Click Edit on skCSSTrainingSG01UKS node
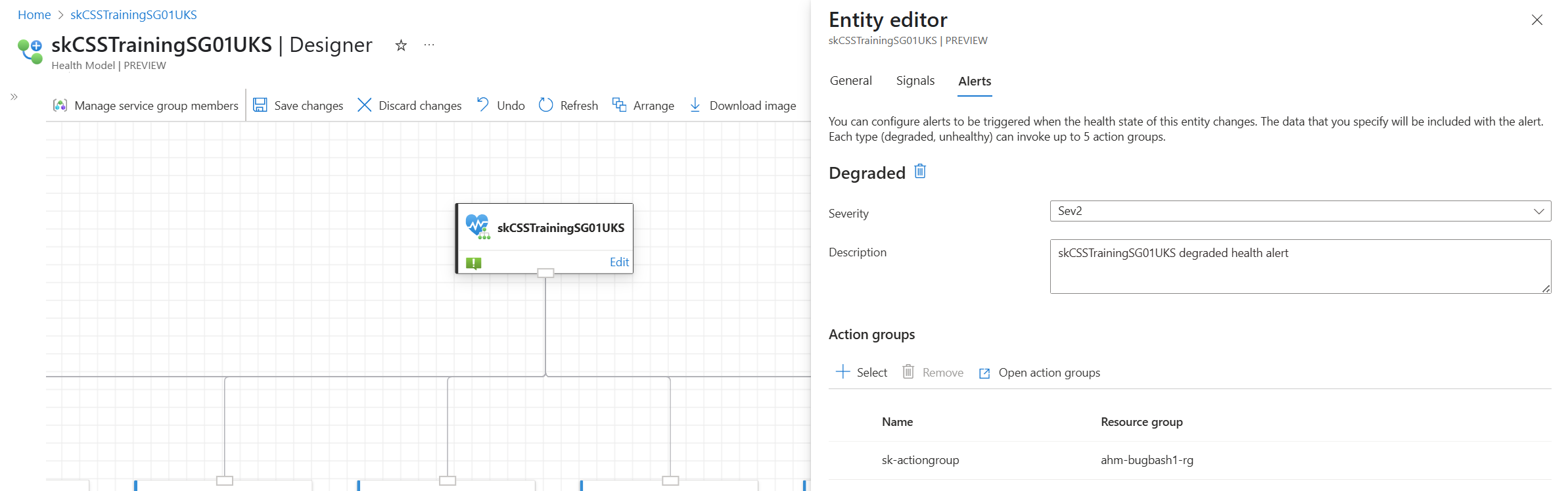 tap(619, 262)
